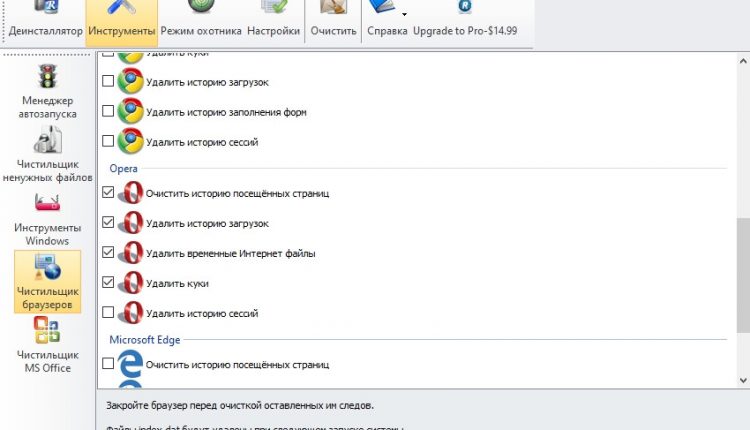Open Менеджер автозапуска traffic light tool

pyautogui.click(x=47, y=91)
